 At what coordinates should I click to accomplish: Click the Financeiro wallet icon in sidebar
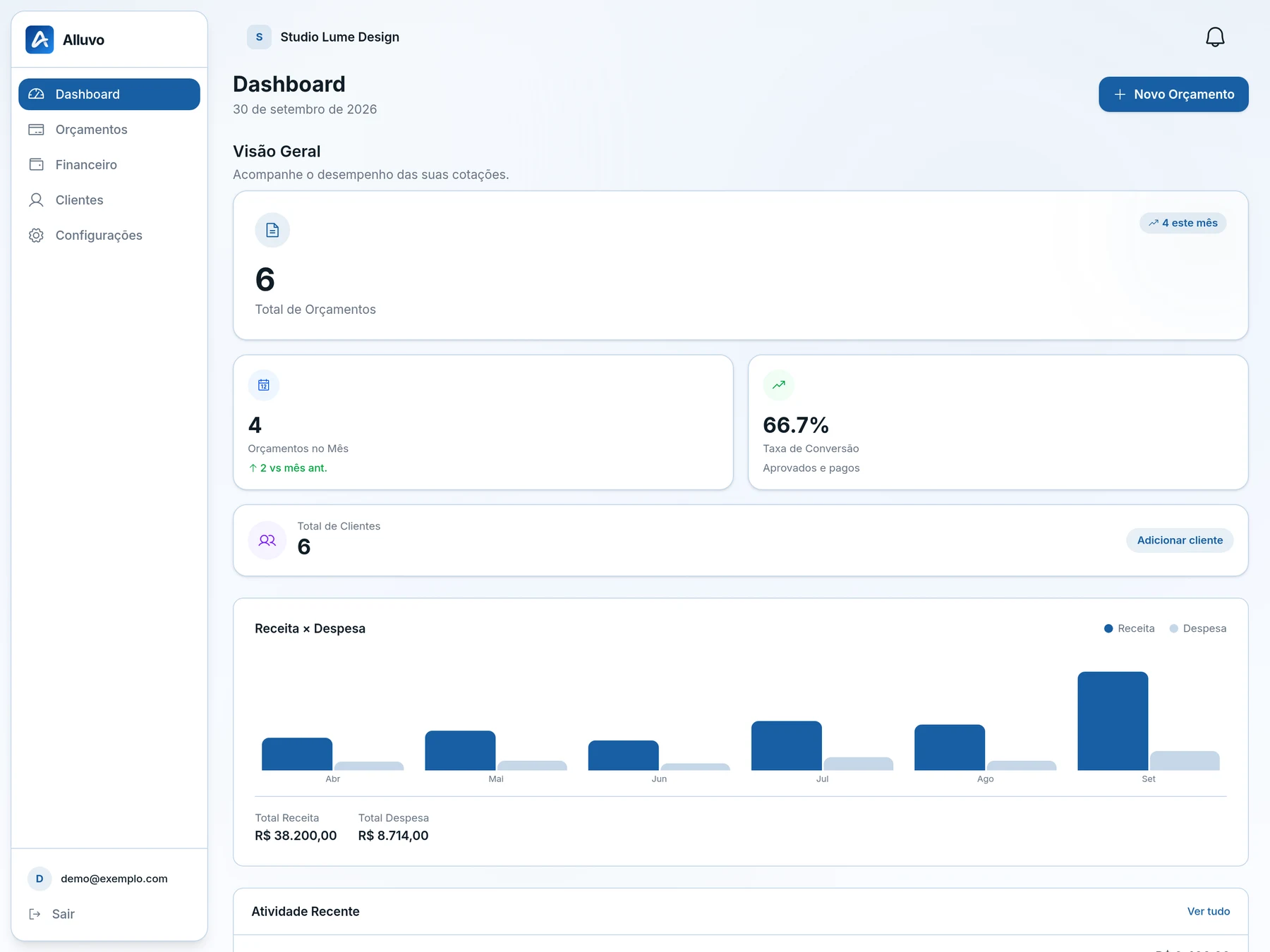(36, 164)
